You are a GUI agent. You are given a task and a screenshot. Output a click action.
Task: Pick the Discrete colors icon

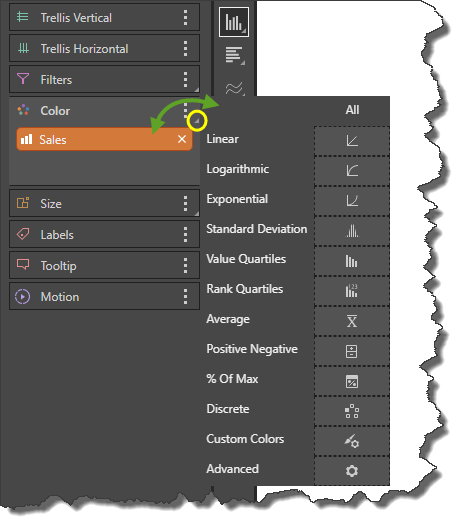(x=352, y=411)
